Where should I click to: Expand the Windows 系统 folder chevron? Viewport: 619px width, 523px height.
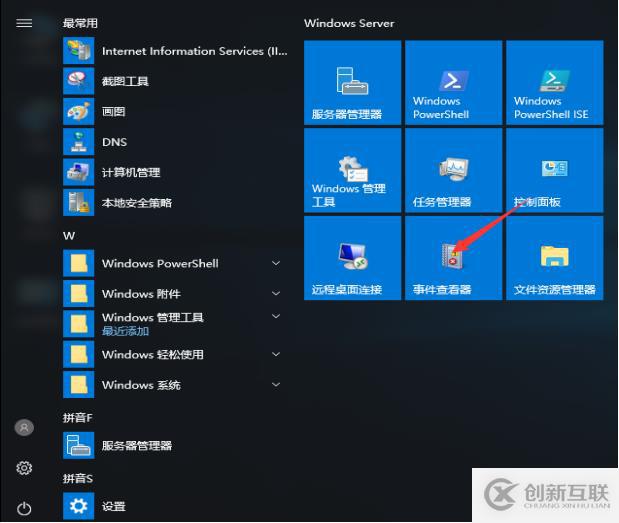[x=276, y=384]
